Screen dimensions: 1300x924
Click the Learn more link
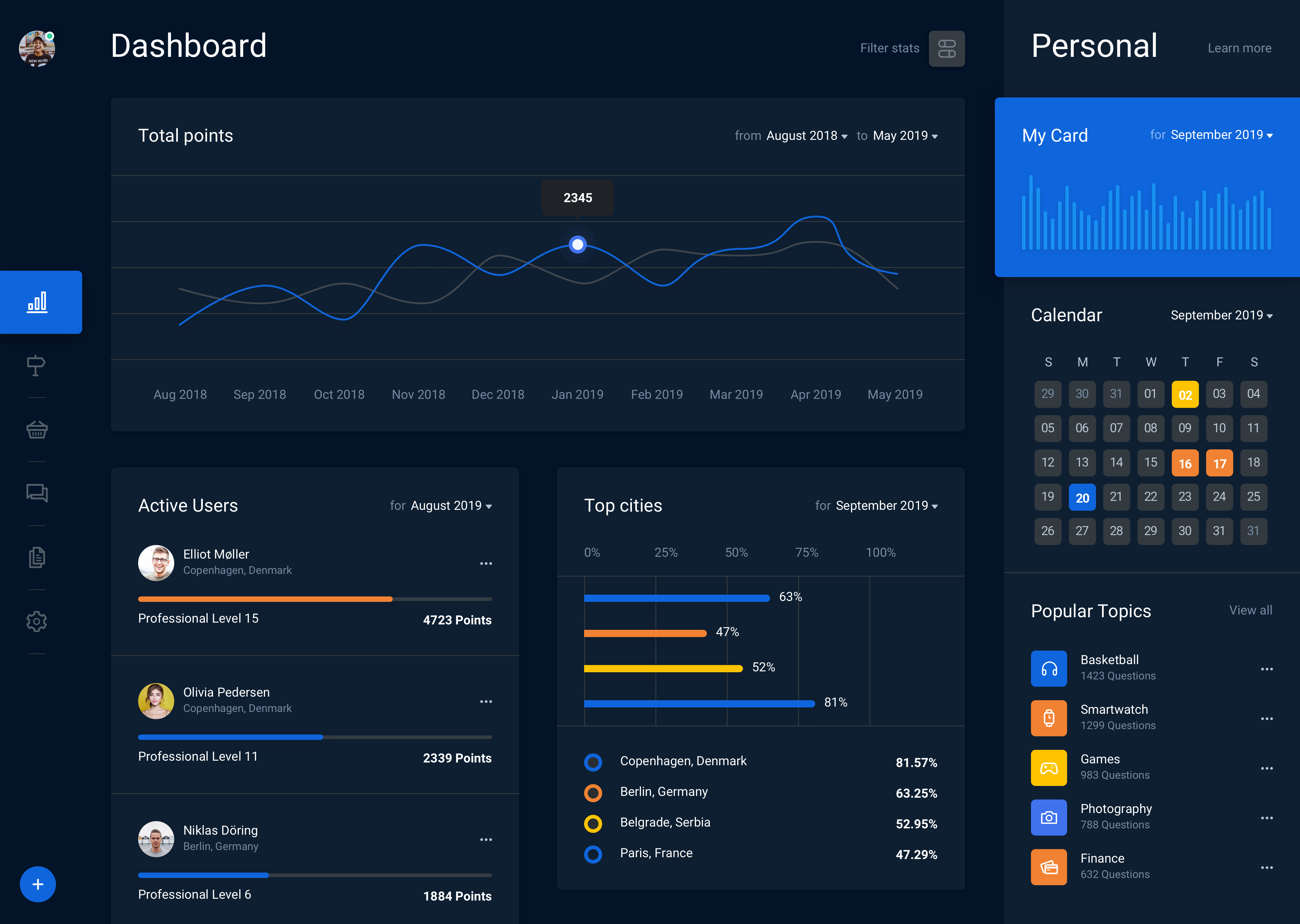tap(1239, 48)
